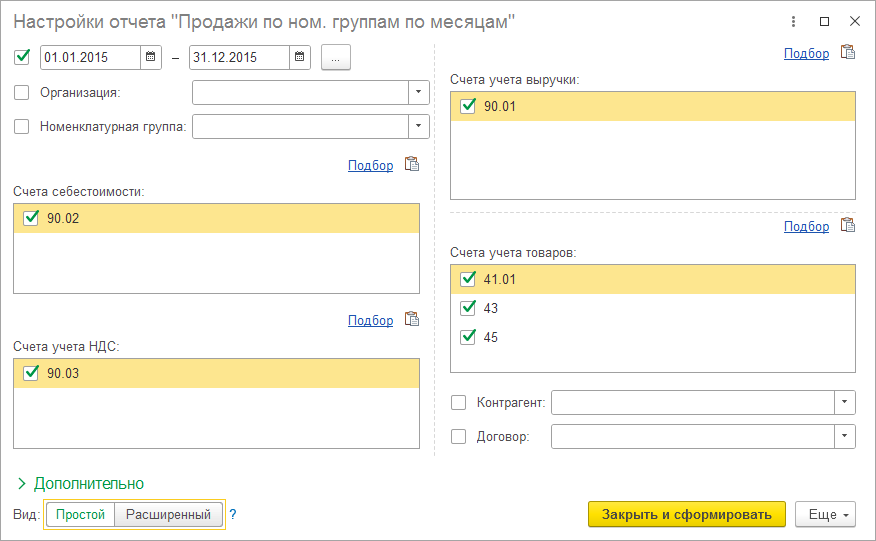Open the Договор dropdown arrow
876x541 pixels.
[846, 436]
